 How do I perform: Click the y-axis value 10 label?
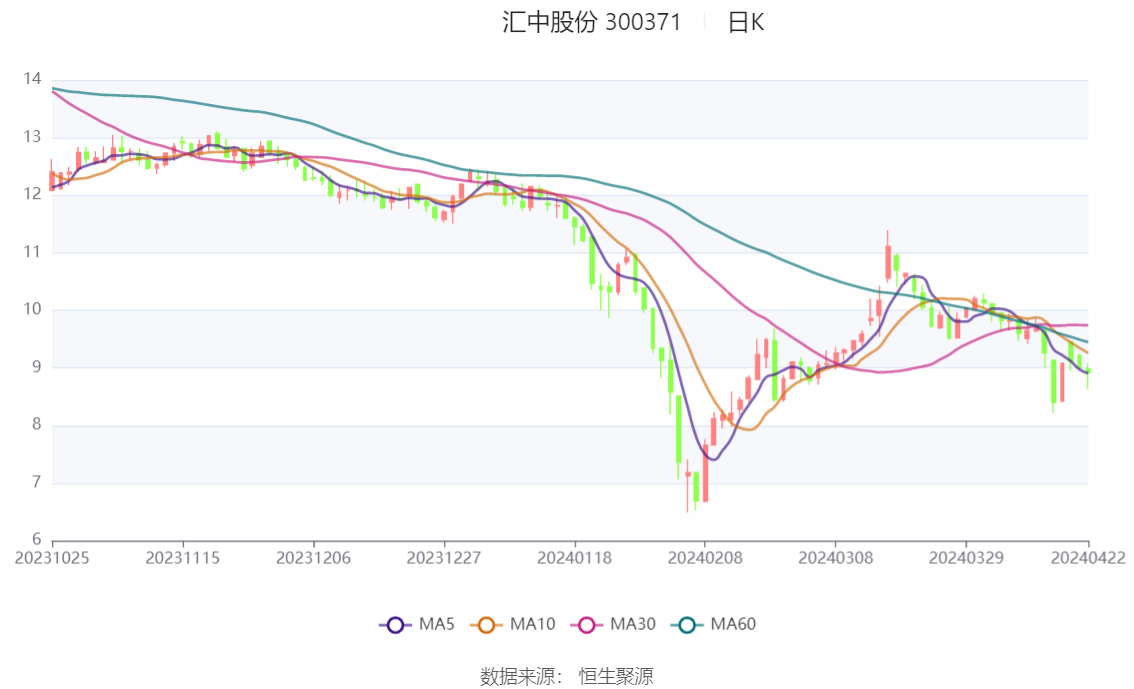point(32,310)
